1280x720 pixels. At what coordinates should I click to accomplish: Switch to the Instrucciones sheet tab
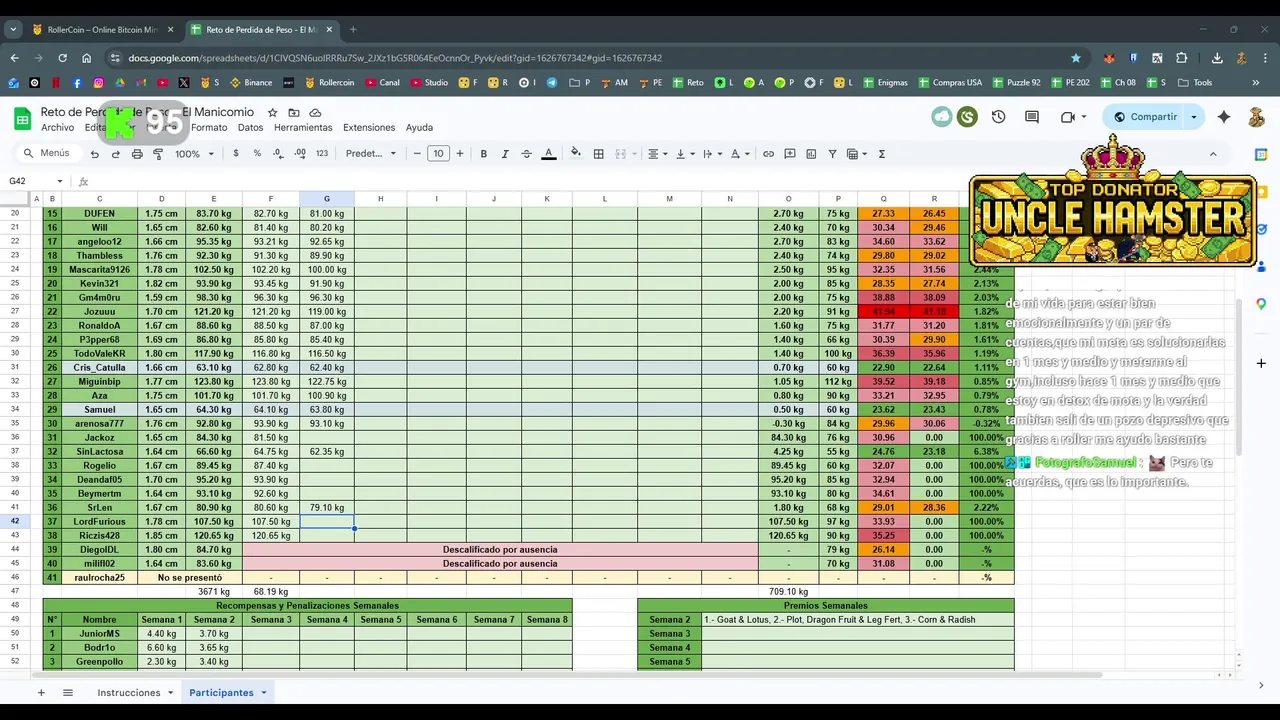[129, 692]
